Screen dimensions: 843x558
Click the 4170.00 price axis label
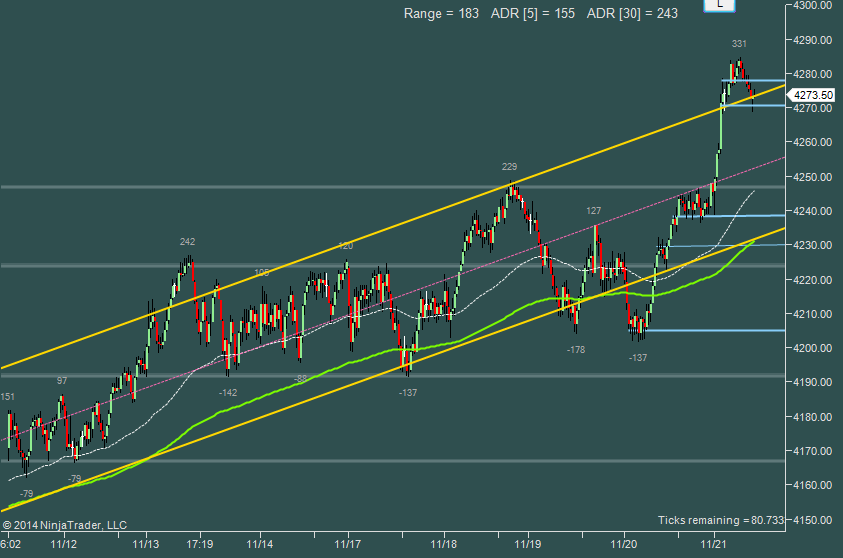[x=812, y=451]
